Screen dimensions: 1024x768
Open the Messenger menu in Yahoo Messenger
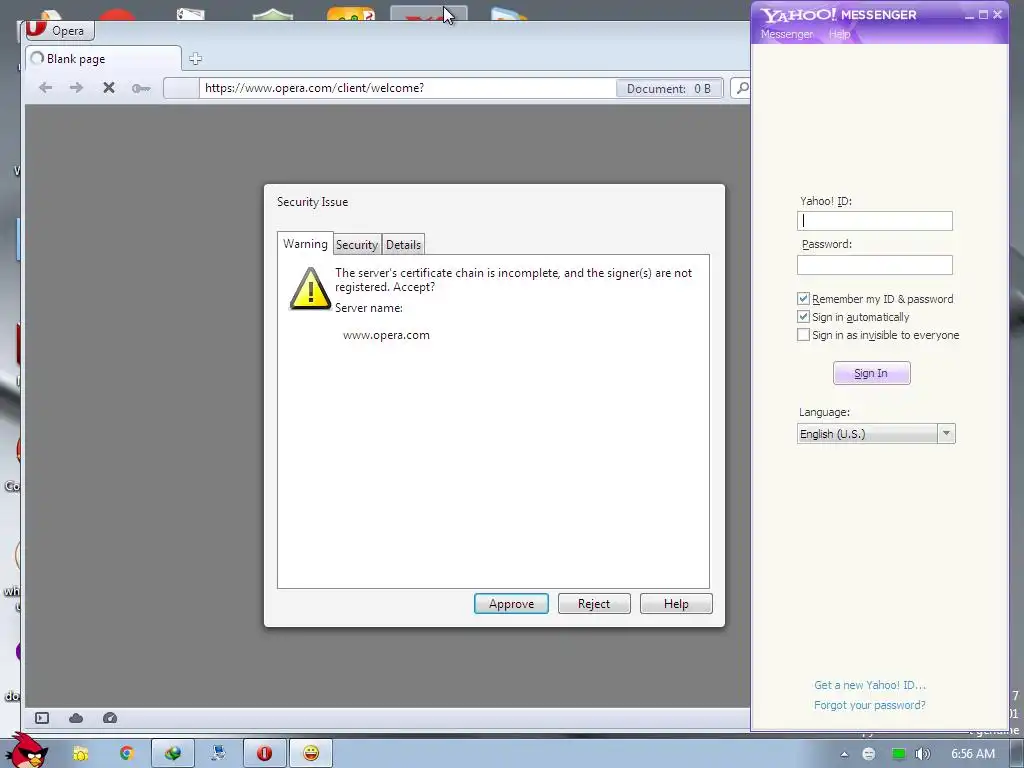pos(787,34)
